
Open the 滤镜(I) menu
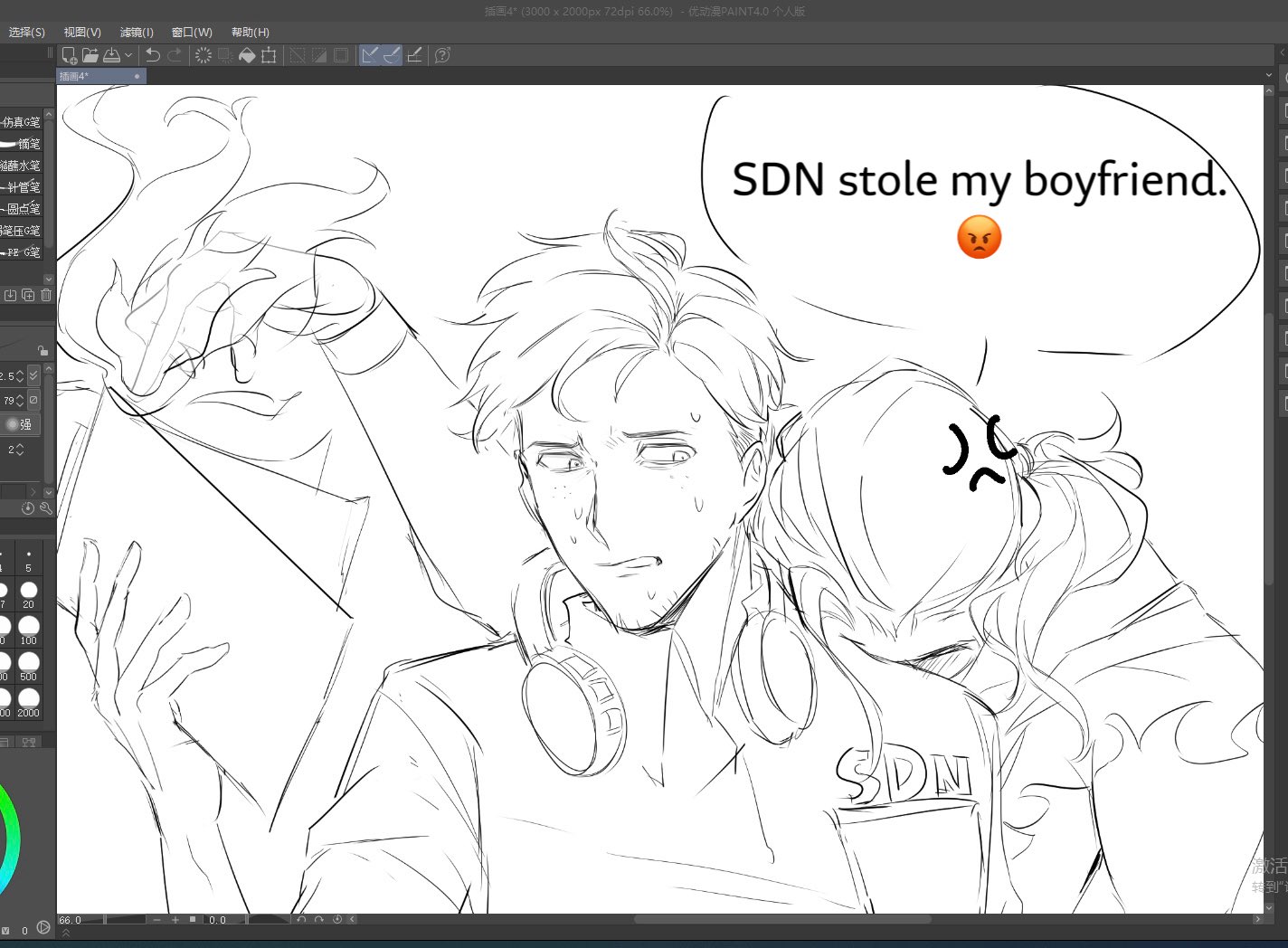(x=137, y=32)
